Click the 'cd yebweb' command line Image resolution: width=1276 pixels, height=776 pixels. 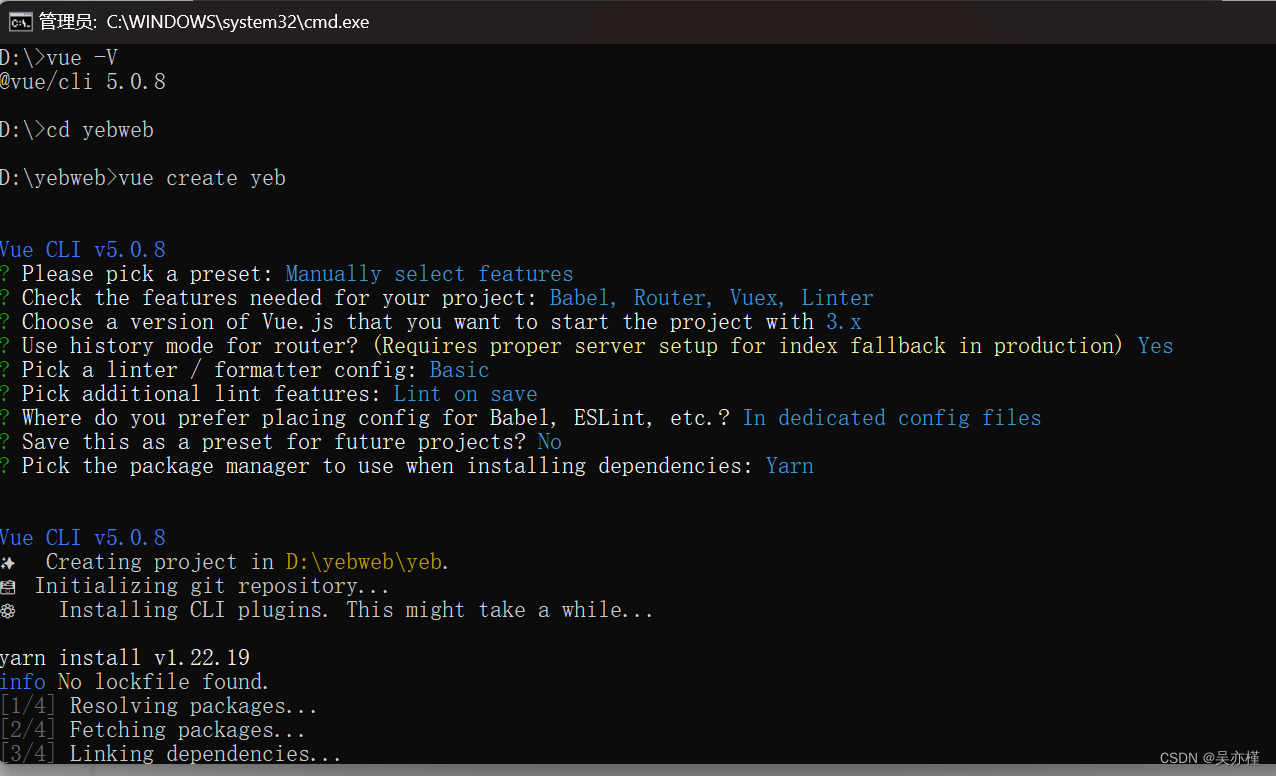tap(77, 130)
